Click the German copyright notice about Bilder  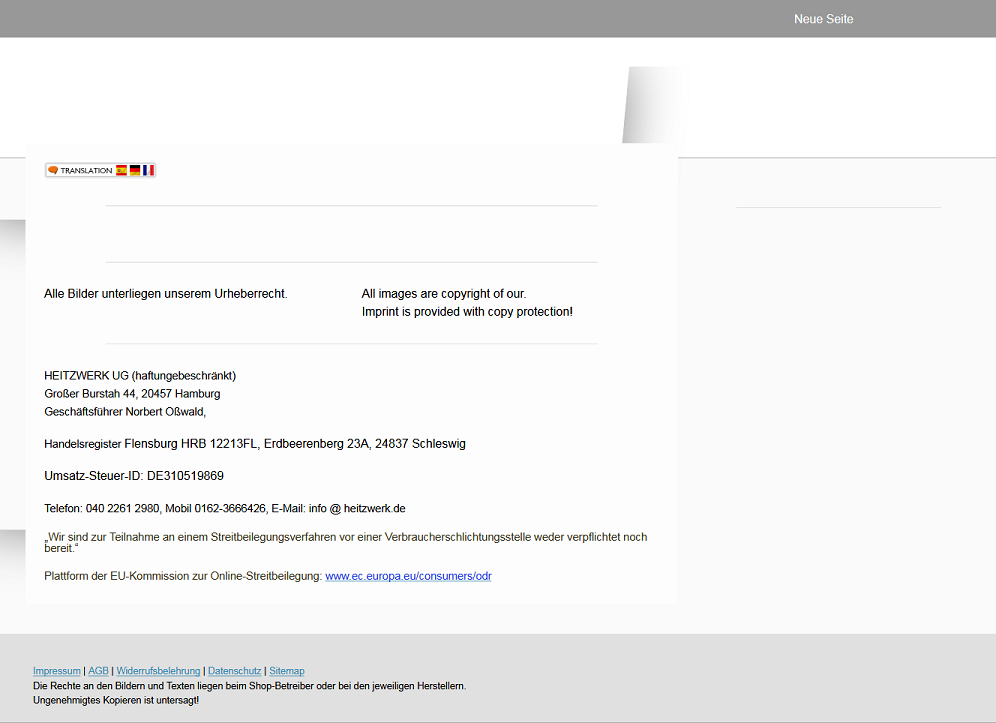point(165,294)
